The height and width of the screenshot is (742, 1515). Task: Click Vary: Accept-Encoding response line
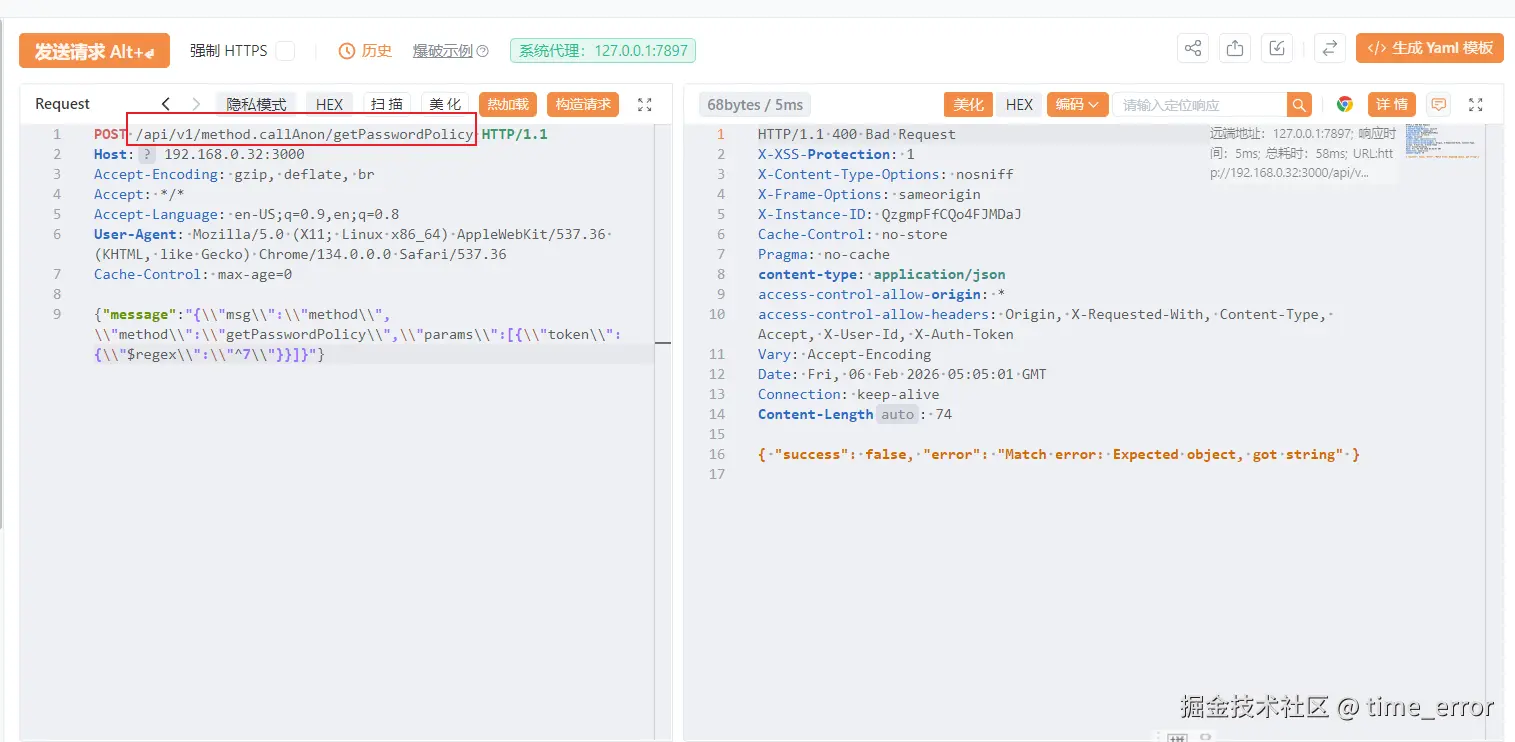(844, 354)
